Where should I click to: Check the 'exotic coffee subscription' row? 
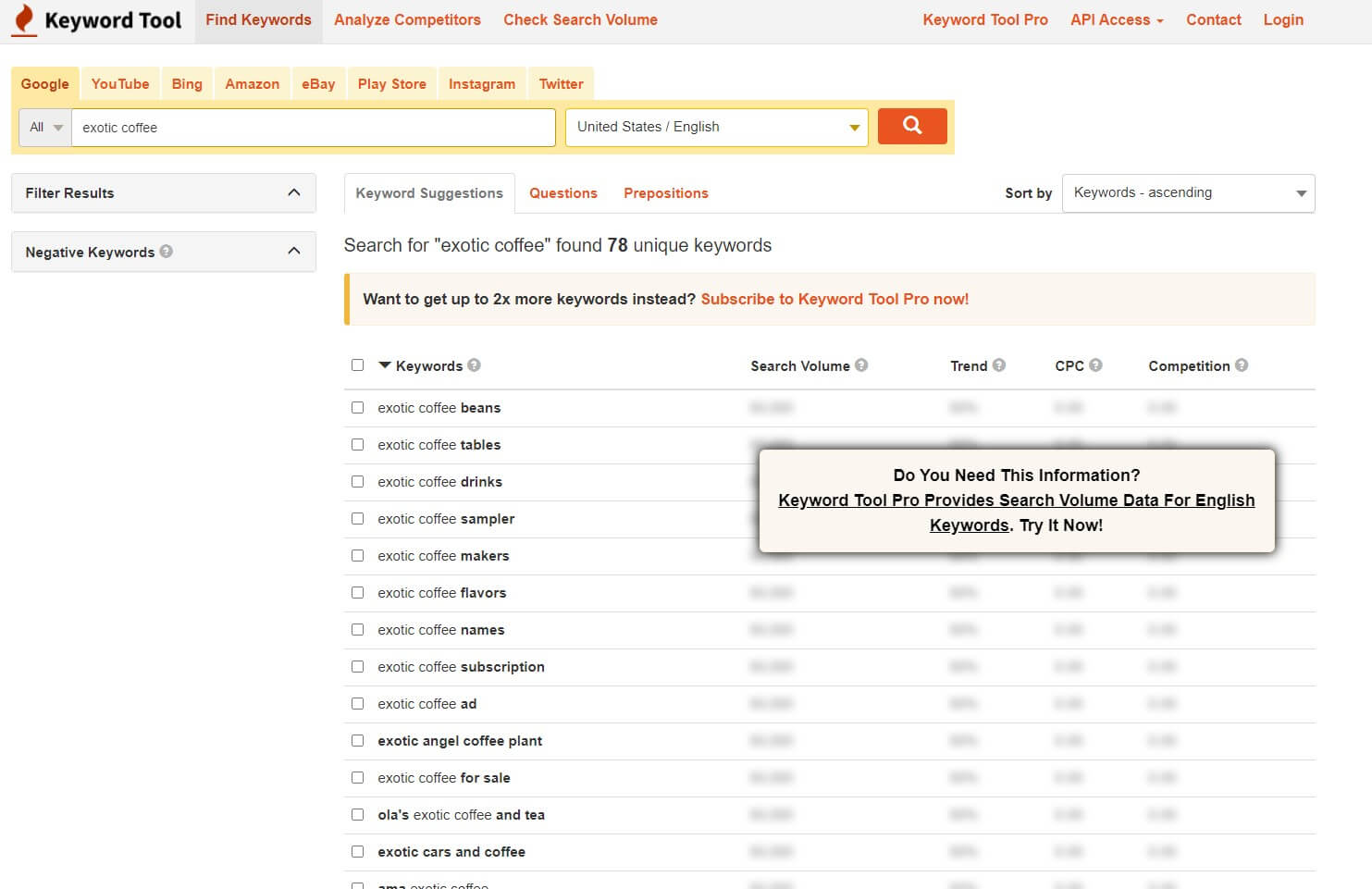coord(357,666)
